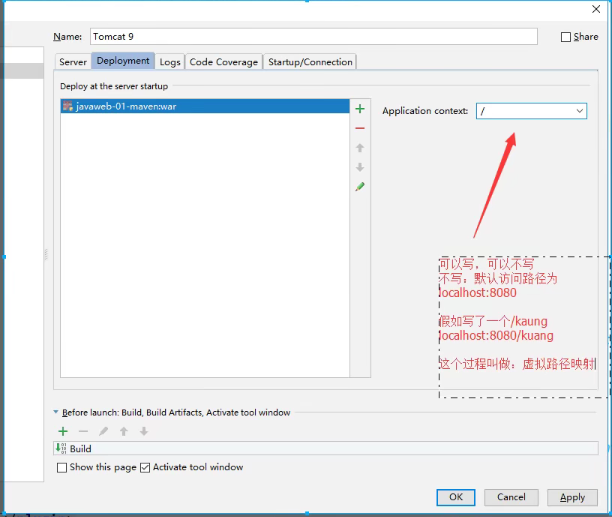Enable the Share checkbox
The height and width of the screenshot is (517, 612).
(x=566, y=37)
